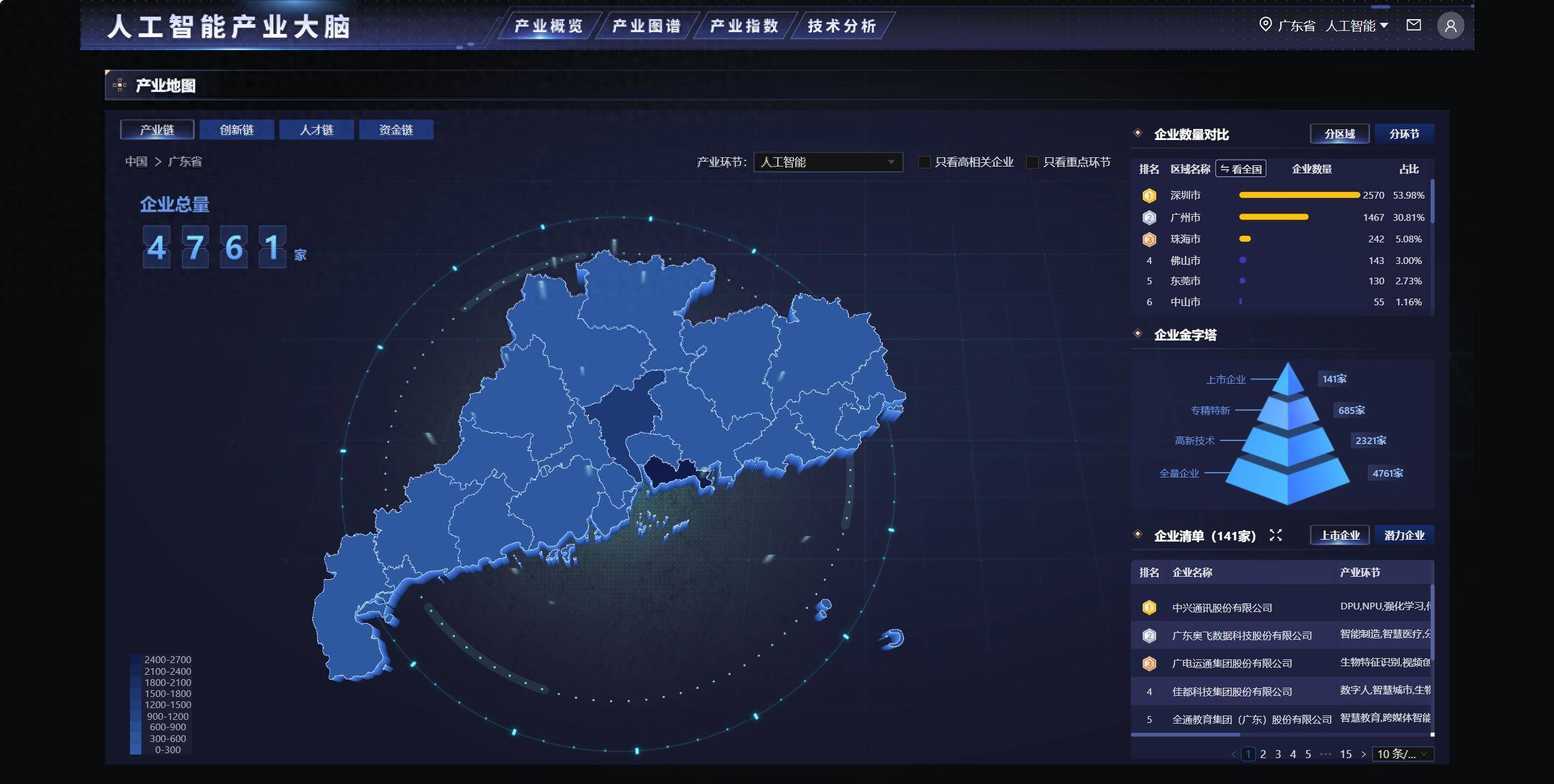Select the 创新链 chain tab
This screenshot has height=784, width=1554.
237,130
